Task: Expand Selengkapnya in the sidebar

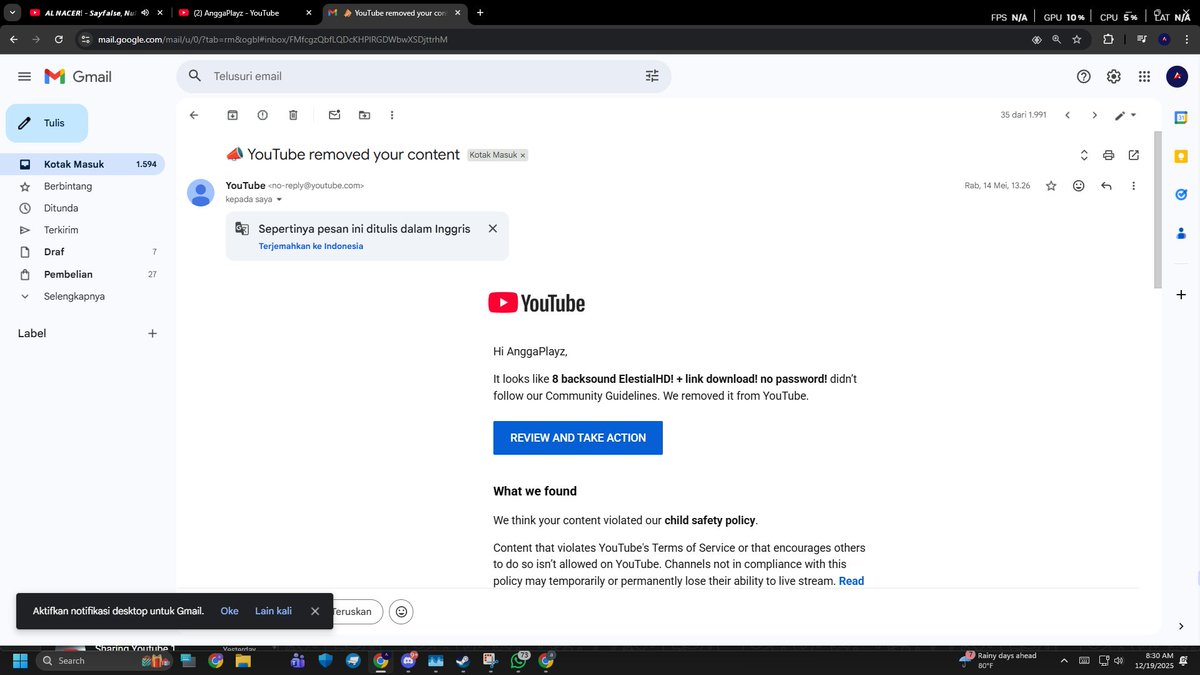Action: pyautogui.click(x=74, y=296)
